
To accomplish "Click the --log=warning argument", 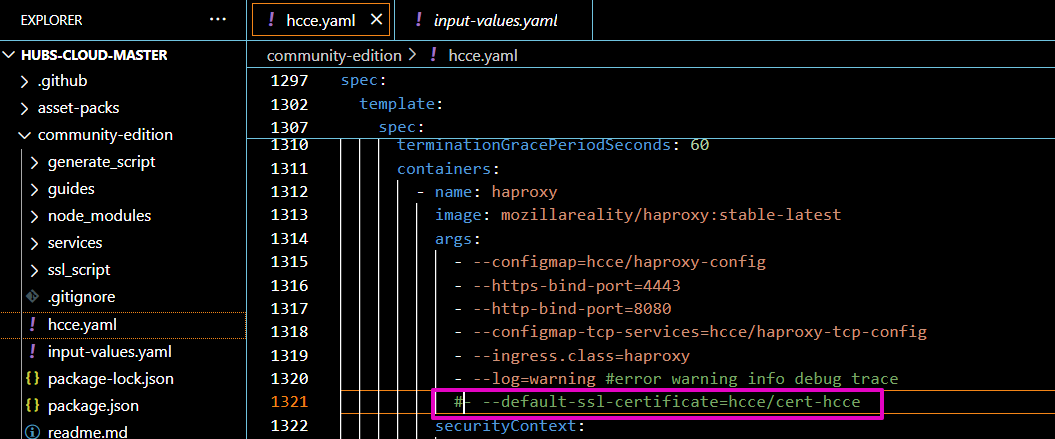I will (x=534, y=379).
